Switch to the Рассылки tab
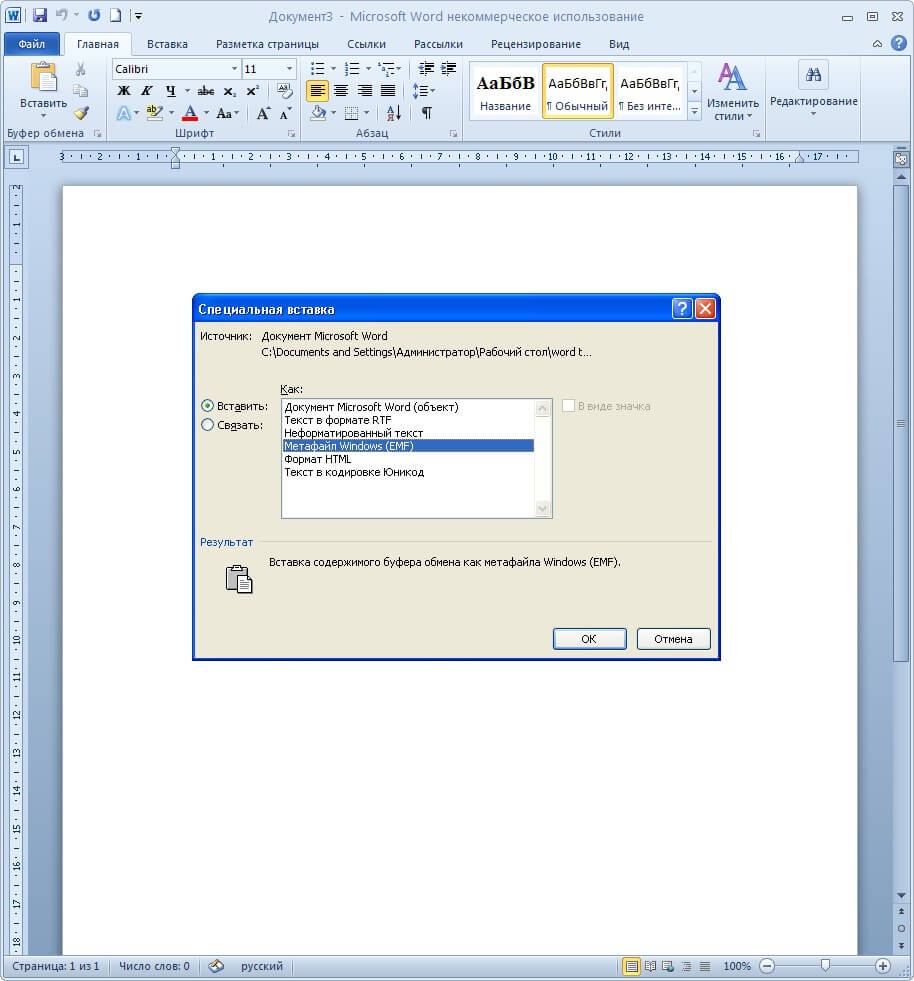914x981 pixels. [x=438, y=44]
